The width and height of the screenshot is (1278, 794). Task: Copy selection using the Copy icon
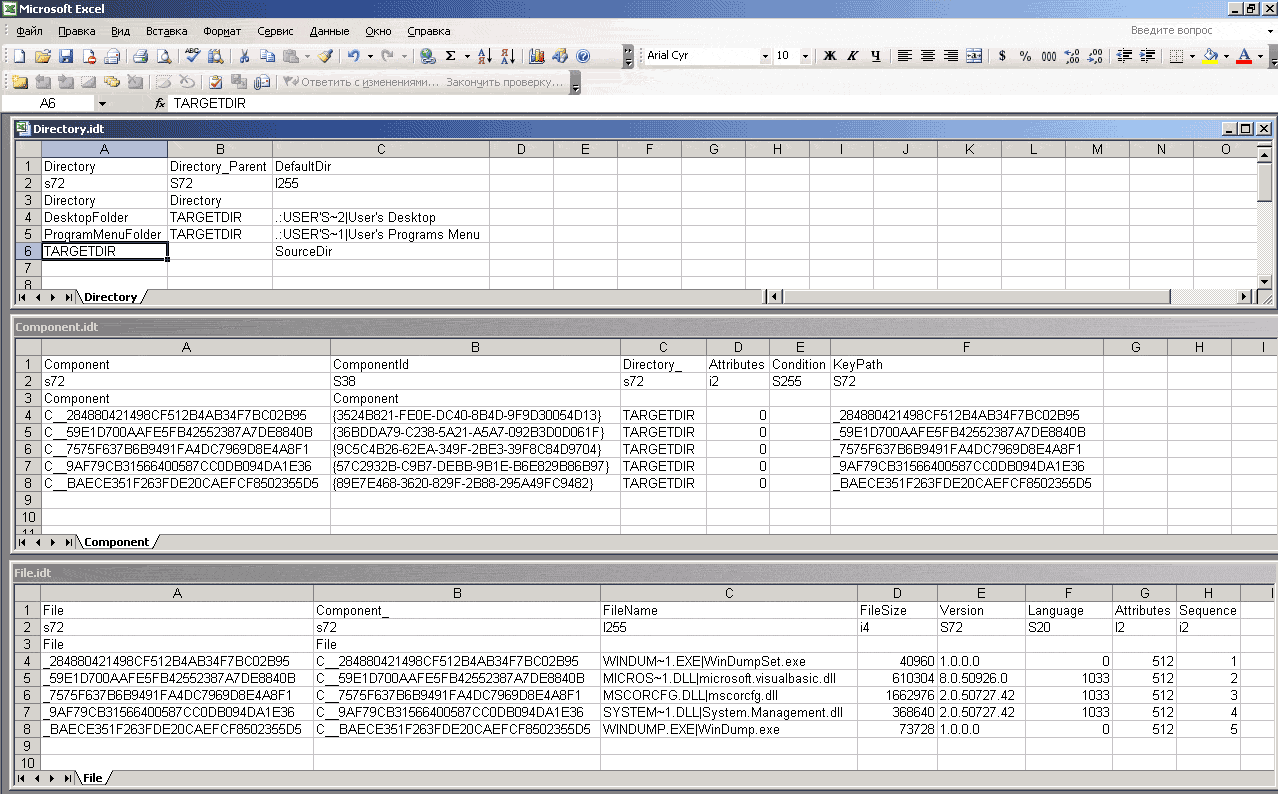tap(266, 57)
